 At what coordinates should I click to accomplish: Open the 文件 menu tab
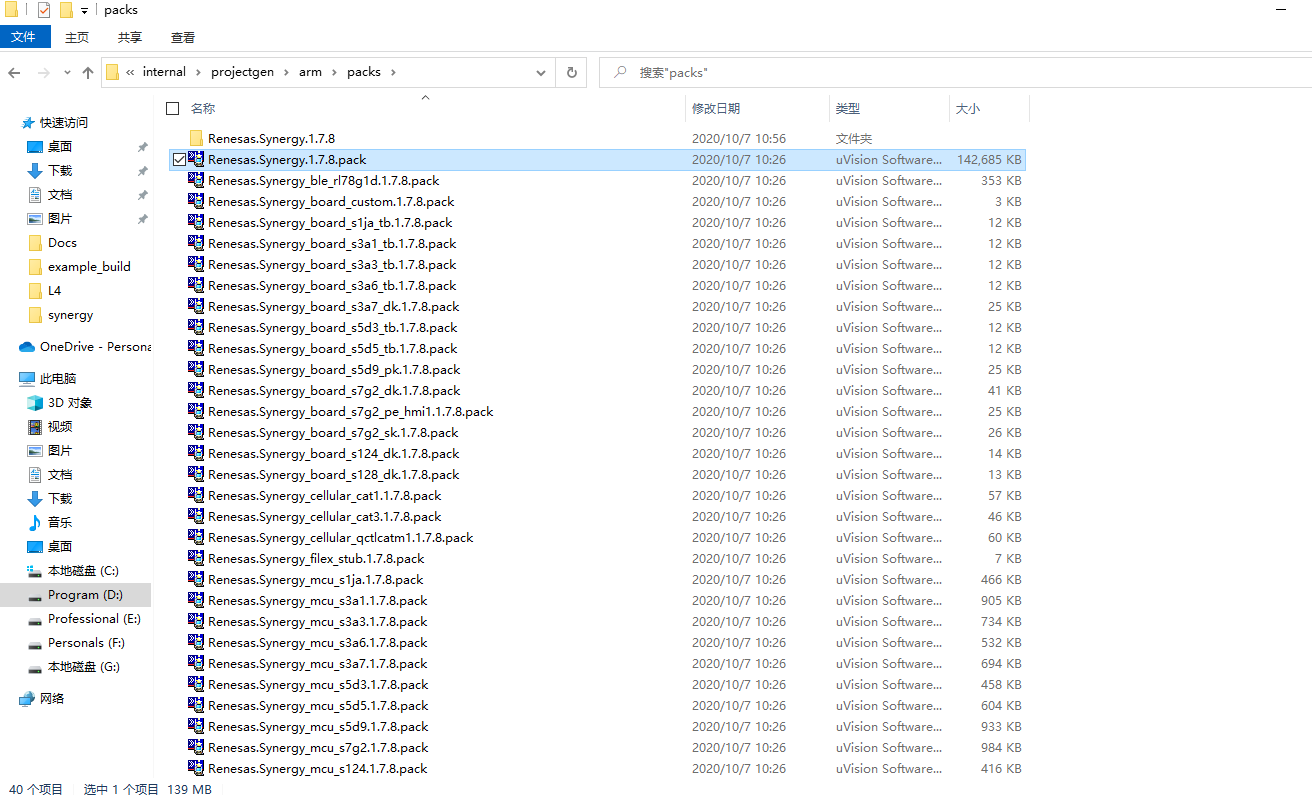click(25, 37)
